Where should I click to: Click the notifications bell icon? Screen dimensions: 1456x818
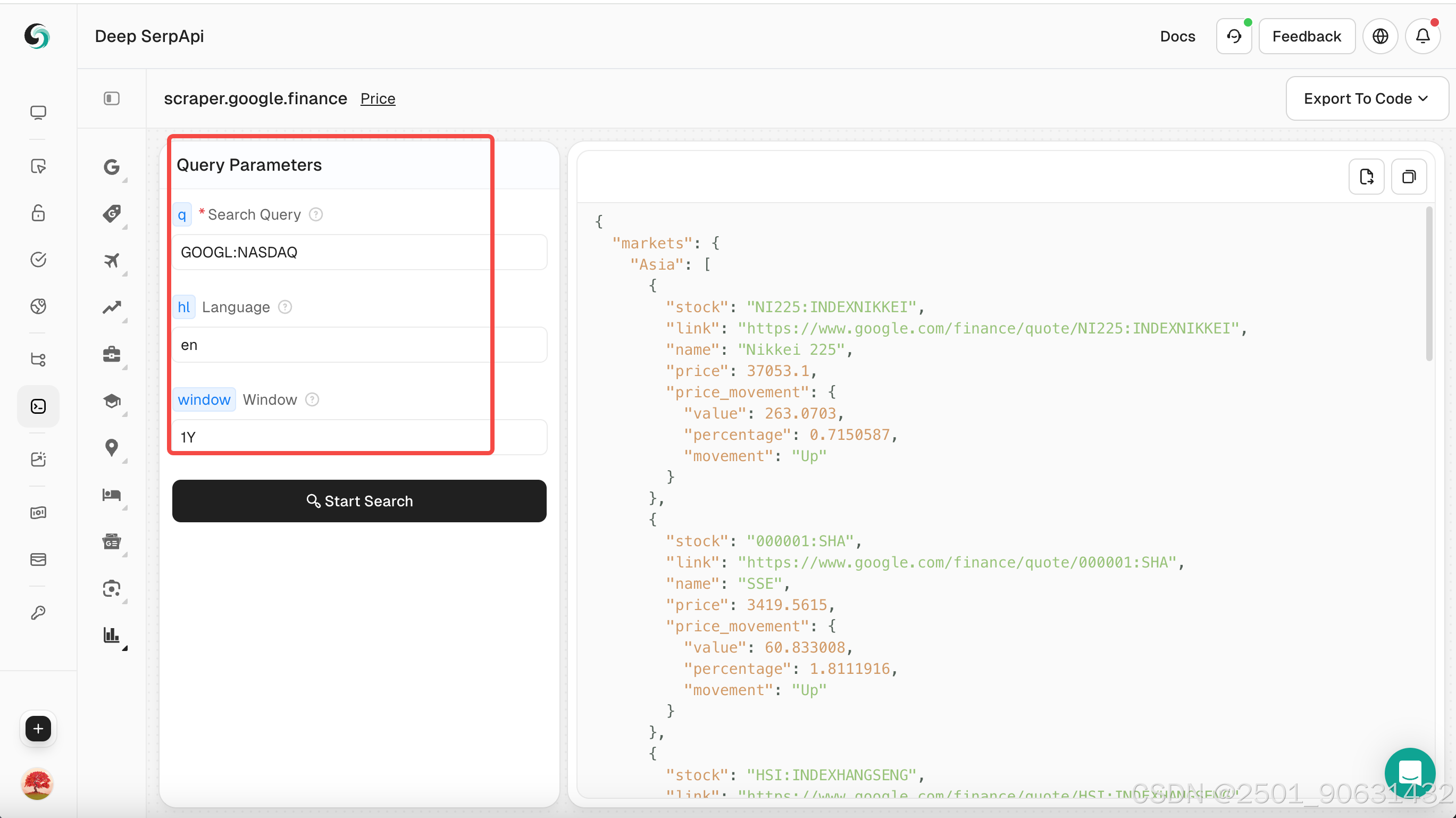[x=1422, y=36]
